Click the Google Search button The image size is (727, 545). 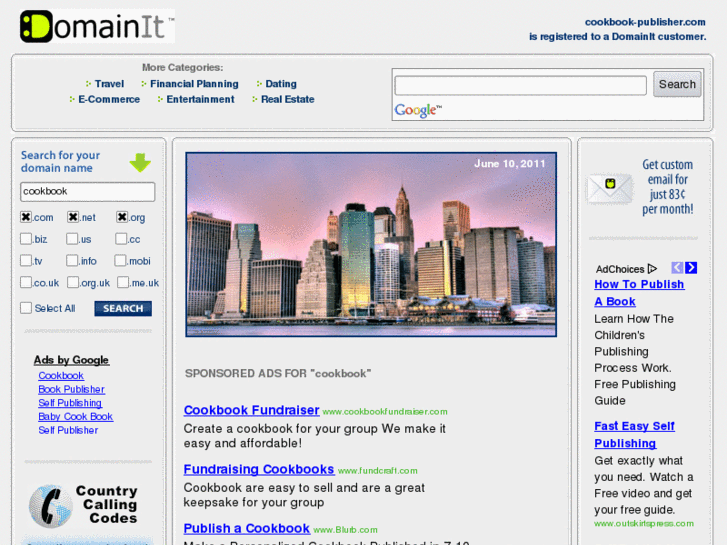pyautogui.click(x=677, y=84)
